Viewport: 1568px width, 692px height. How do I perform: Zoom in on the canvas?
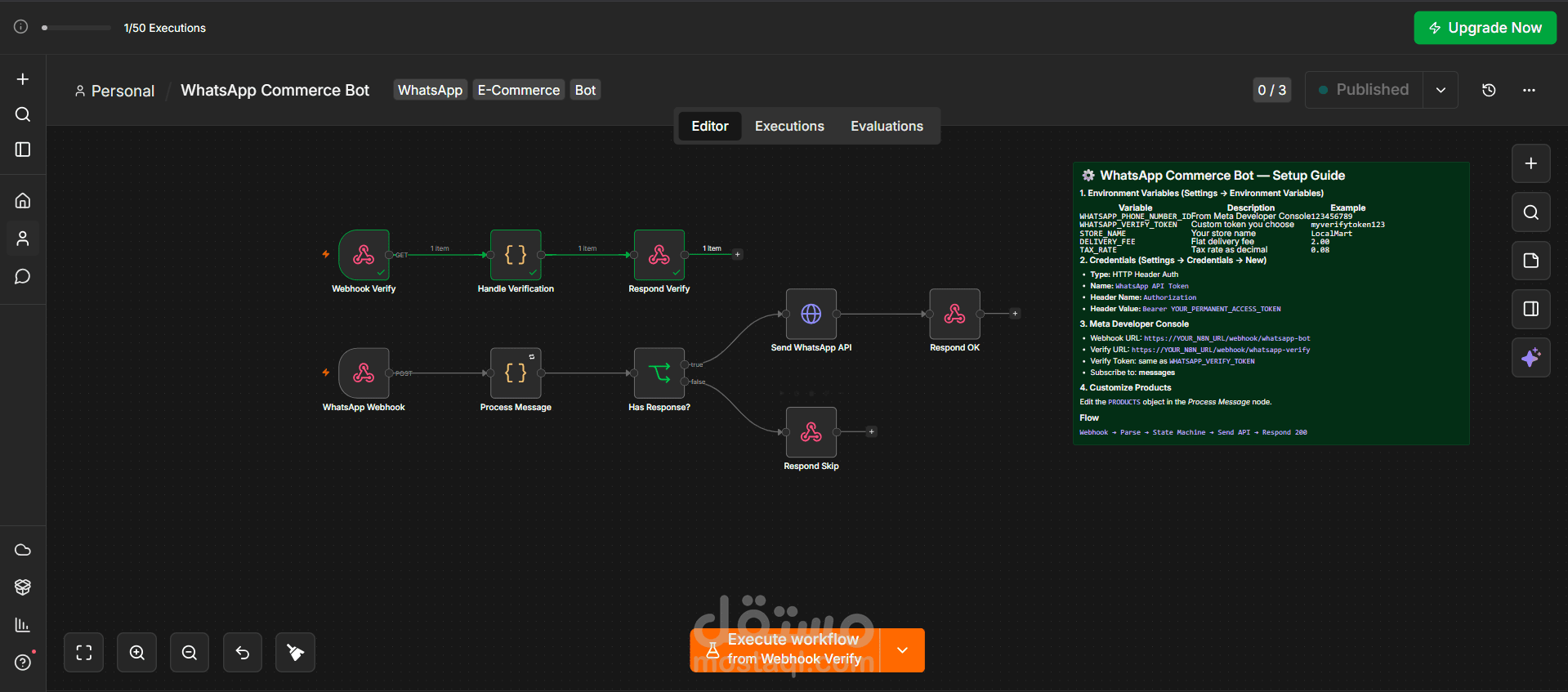tap(137, 653)
